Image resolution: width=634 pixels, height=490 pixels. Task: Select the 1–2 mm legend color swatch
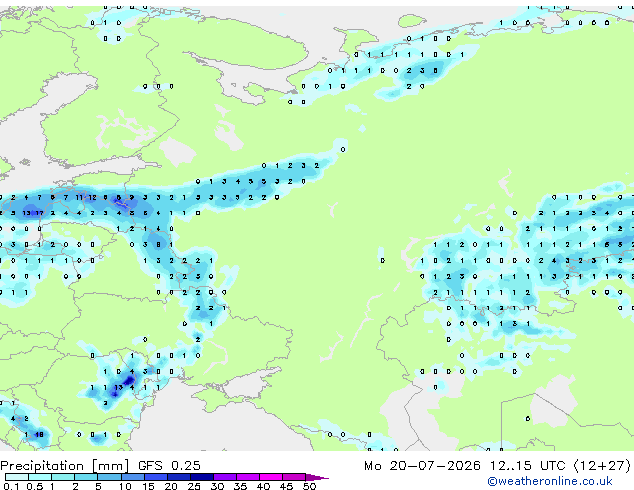click(63, 477)
